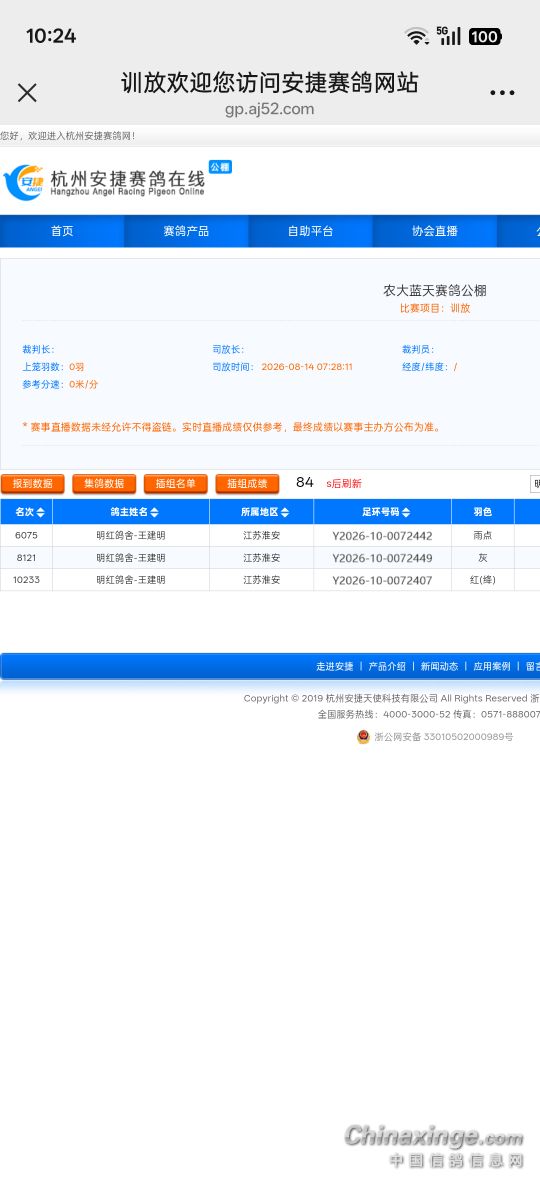The image size is (540, 1186).
Task: Tap the battery indicator showing 100
Action: coord(485,36)
